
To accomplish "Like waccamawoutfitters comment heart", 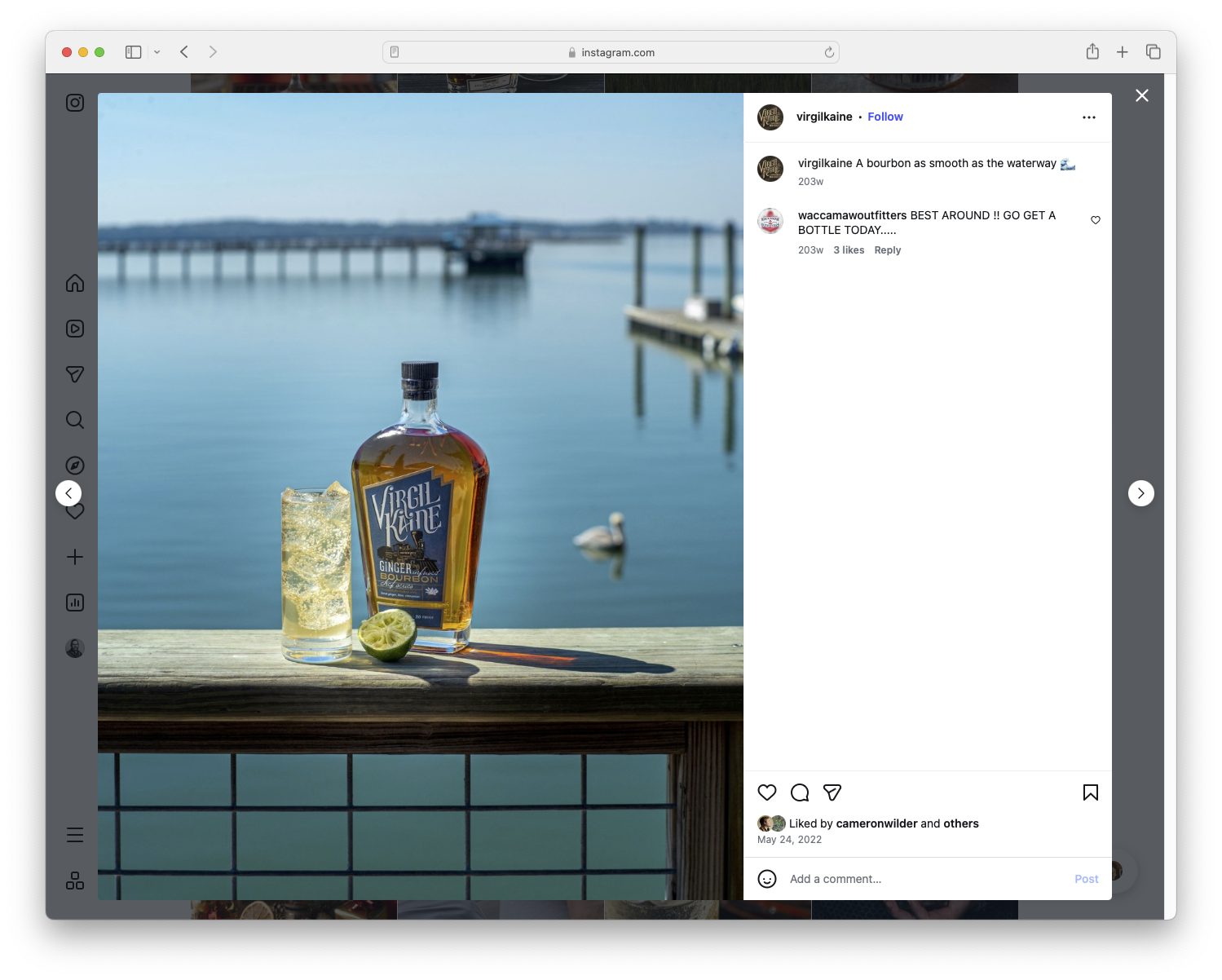I will 1096,220.
